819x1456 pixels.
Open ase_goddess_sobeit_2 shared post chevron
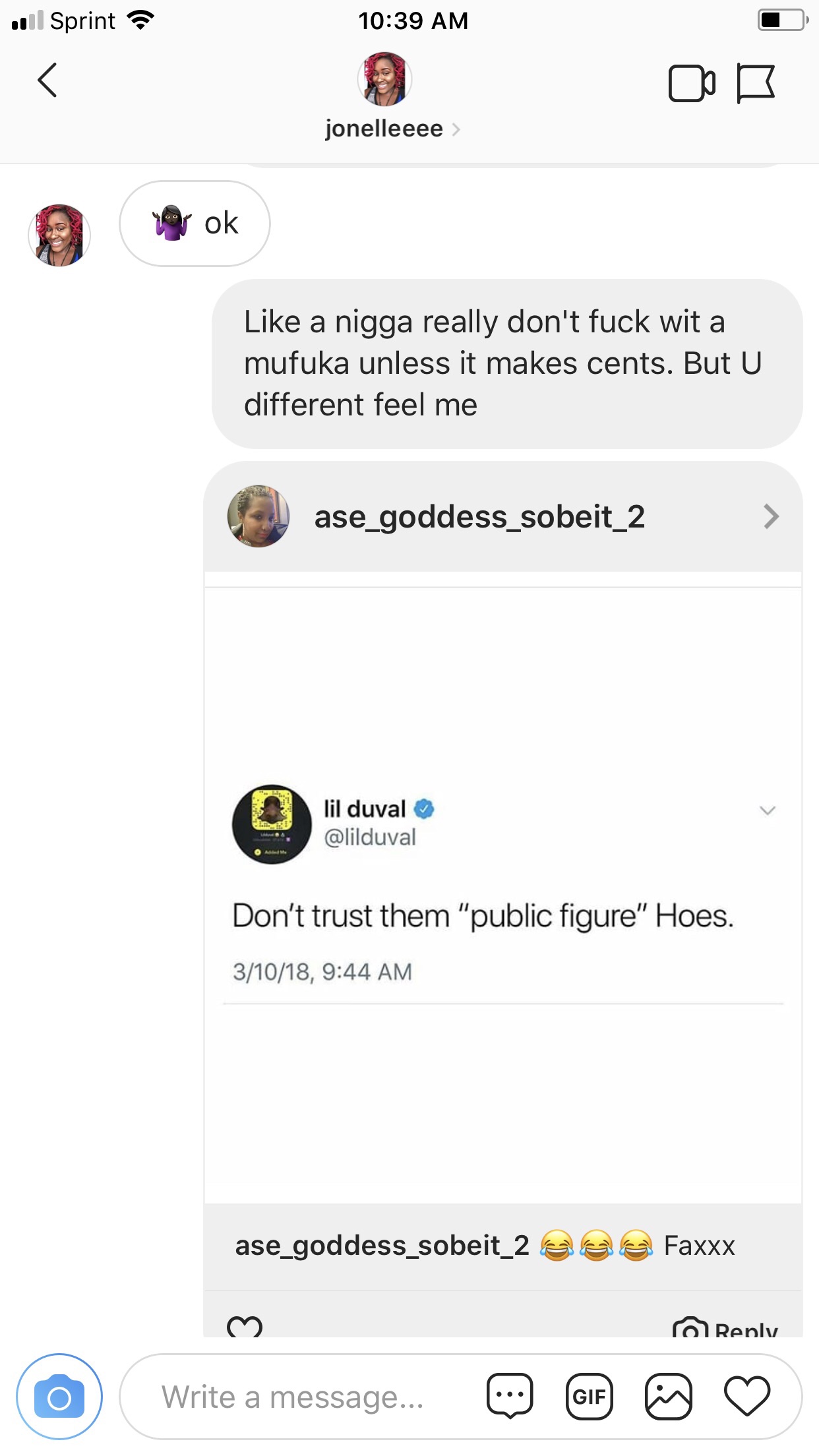[771, 516]
